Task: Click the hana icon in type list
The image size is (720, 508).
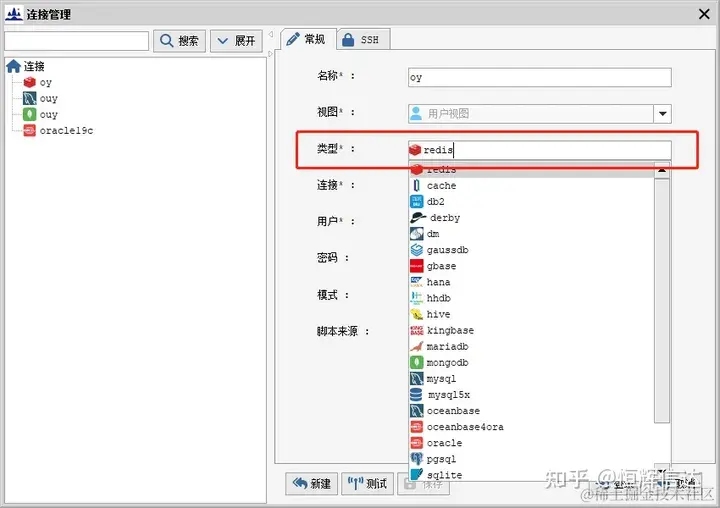Action: click(x=416, y=282)
